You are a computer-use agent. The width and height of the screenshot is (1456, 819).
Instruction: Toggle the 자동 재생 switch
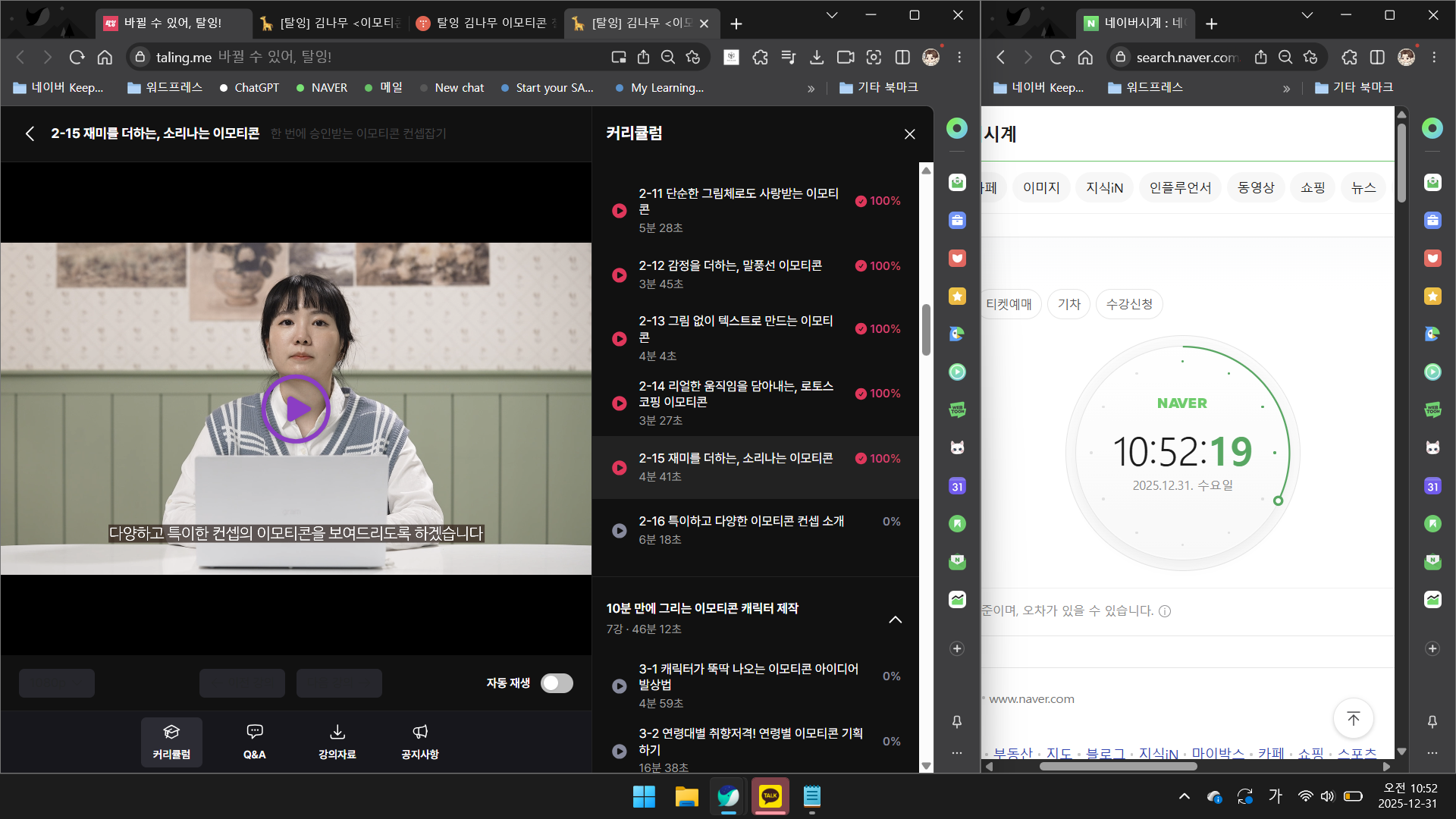tap(557, 683)
